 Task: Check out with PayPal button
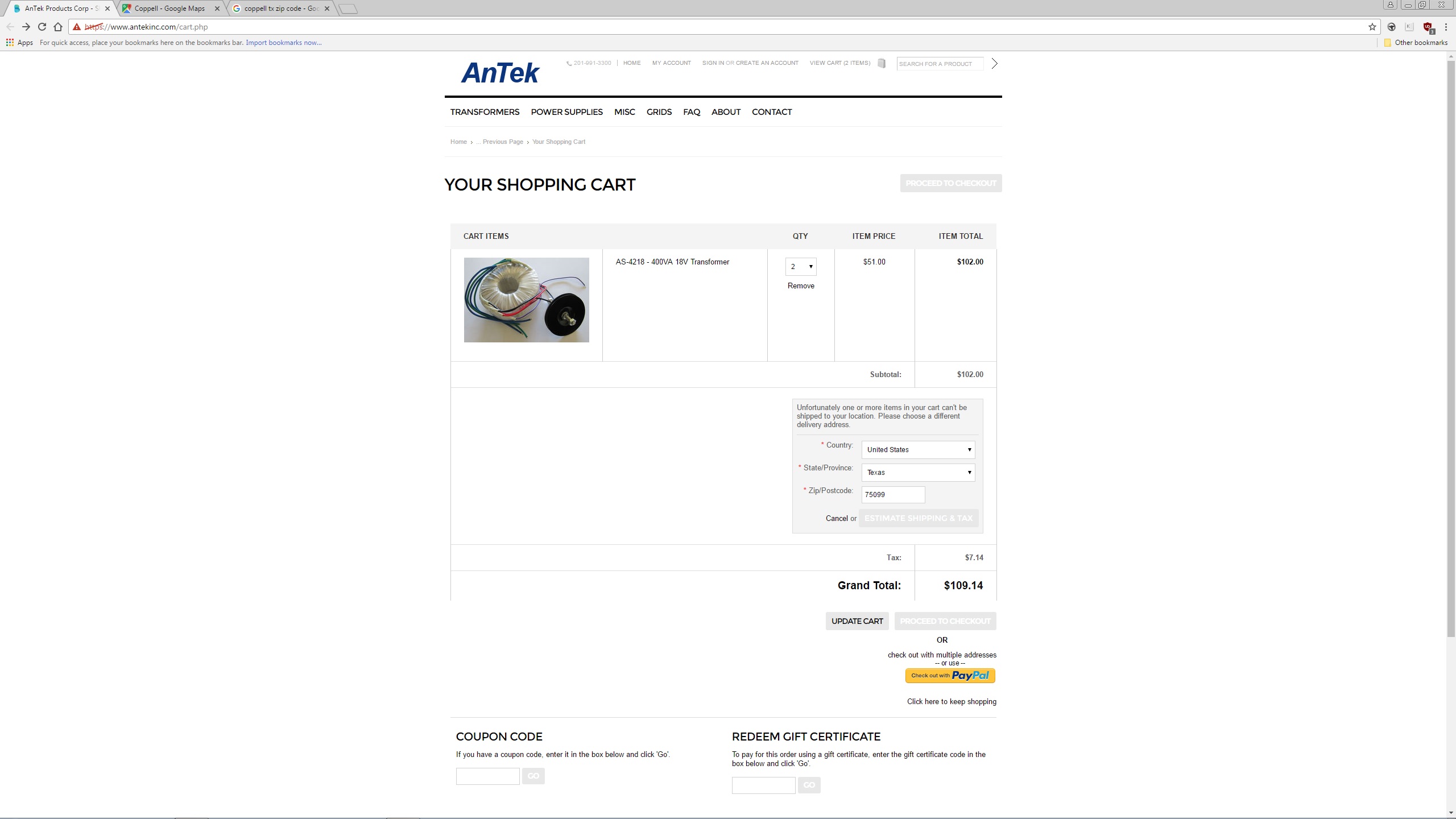tap(950, 676)
